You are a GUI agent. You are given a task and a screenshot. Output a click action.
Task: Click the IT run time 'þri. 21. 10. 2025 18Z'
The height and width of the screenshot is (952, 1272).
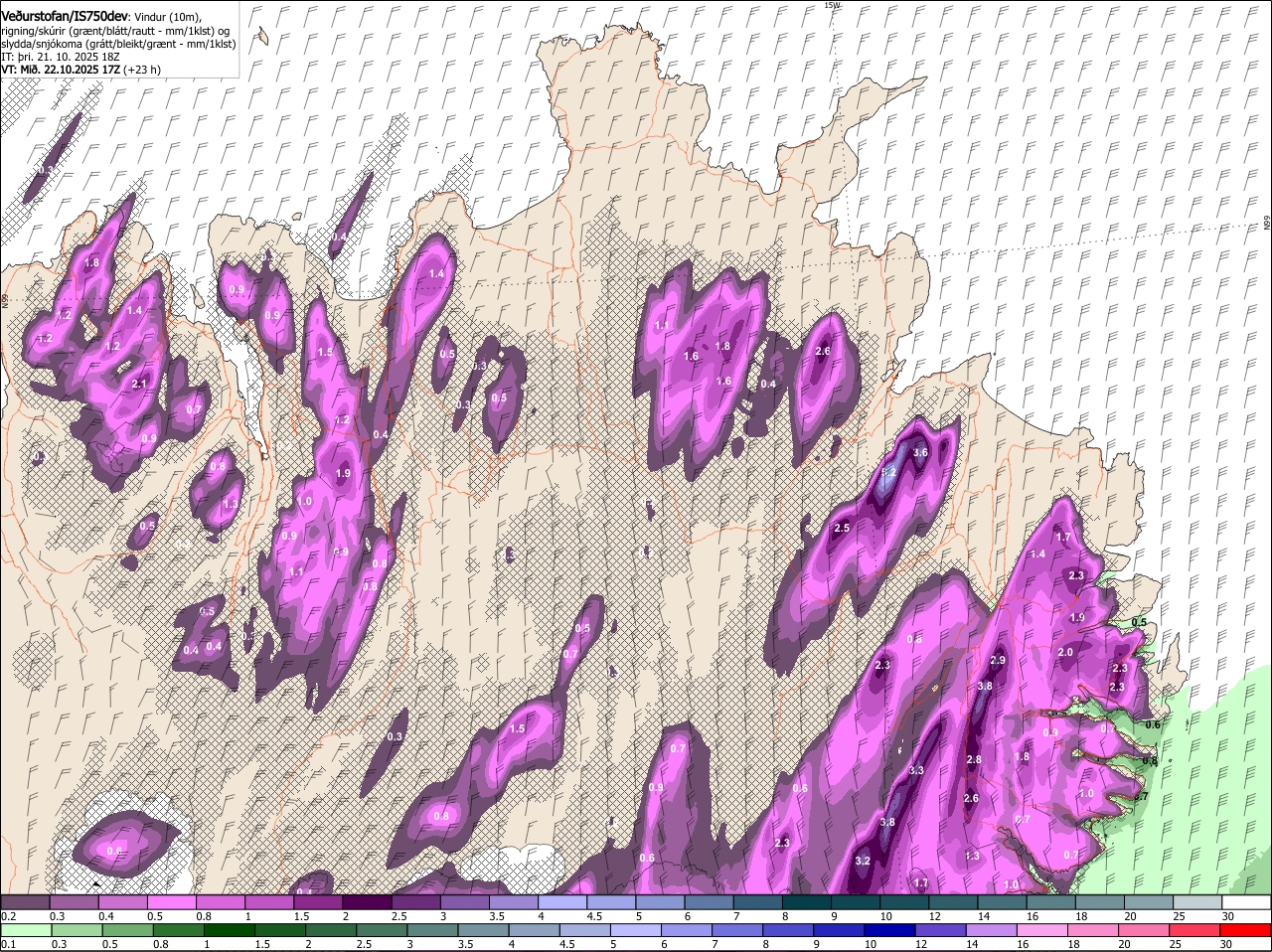(x=69, y=57)
